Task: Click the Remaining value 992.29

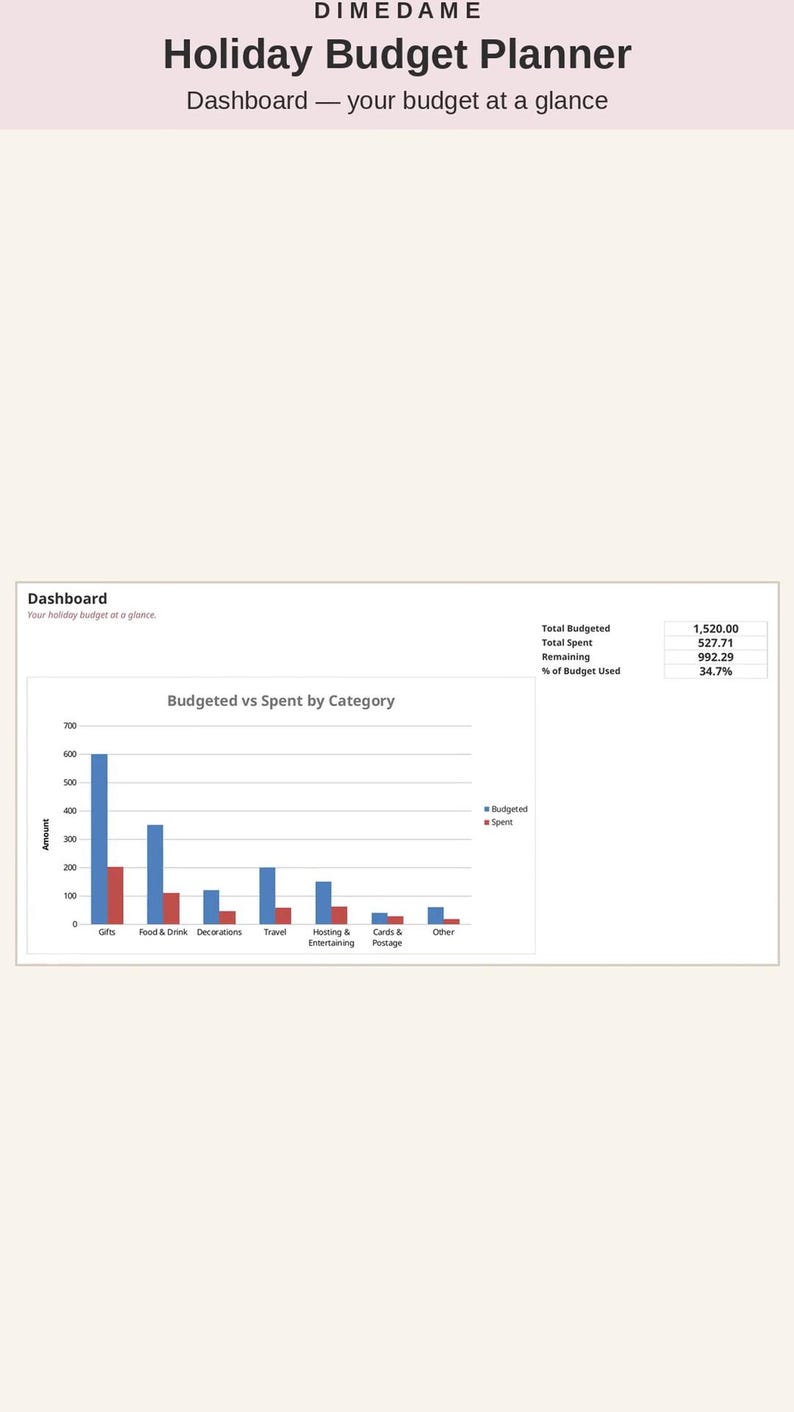Action: click(715, 657)
